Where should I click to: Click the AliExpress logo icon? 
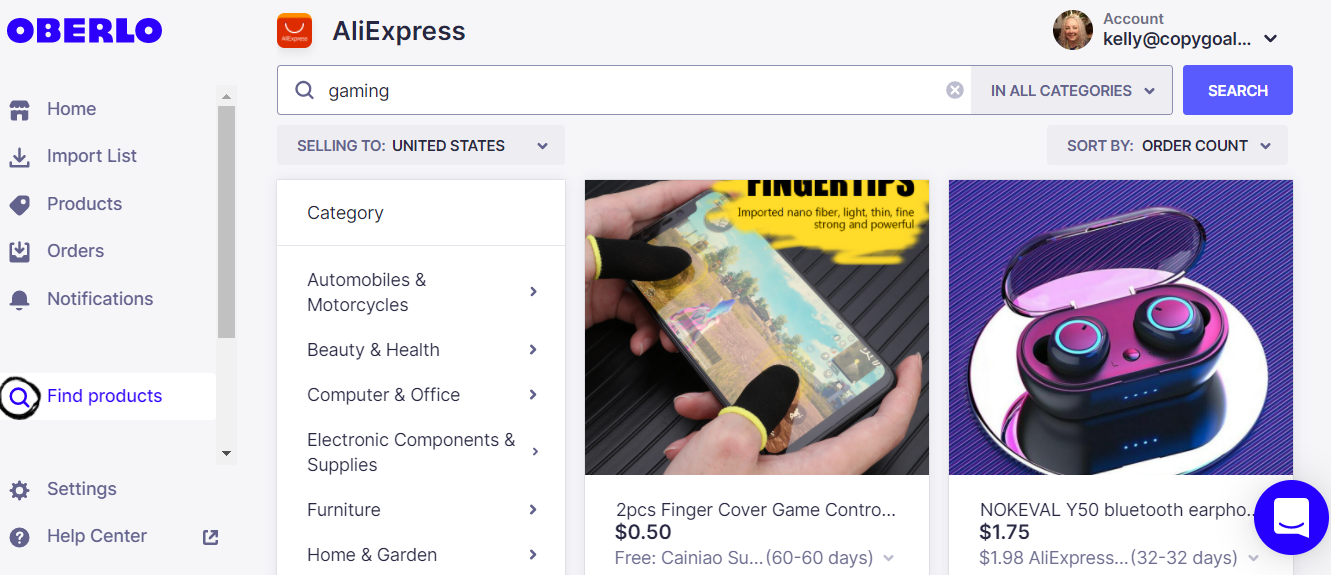pos(295,31)
